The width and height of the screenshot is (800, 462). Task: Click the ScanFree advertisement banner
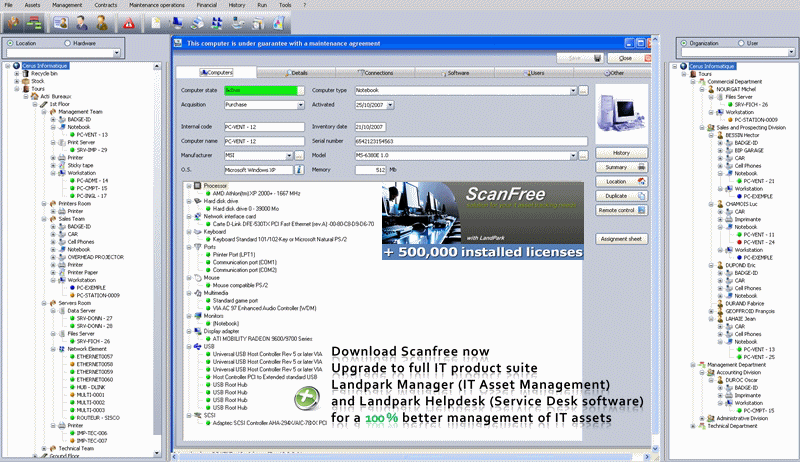coord(483,221)
